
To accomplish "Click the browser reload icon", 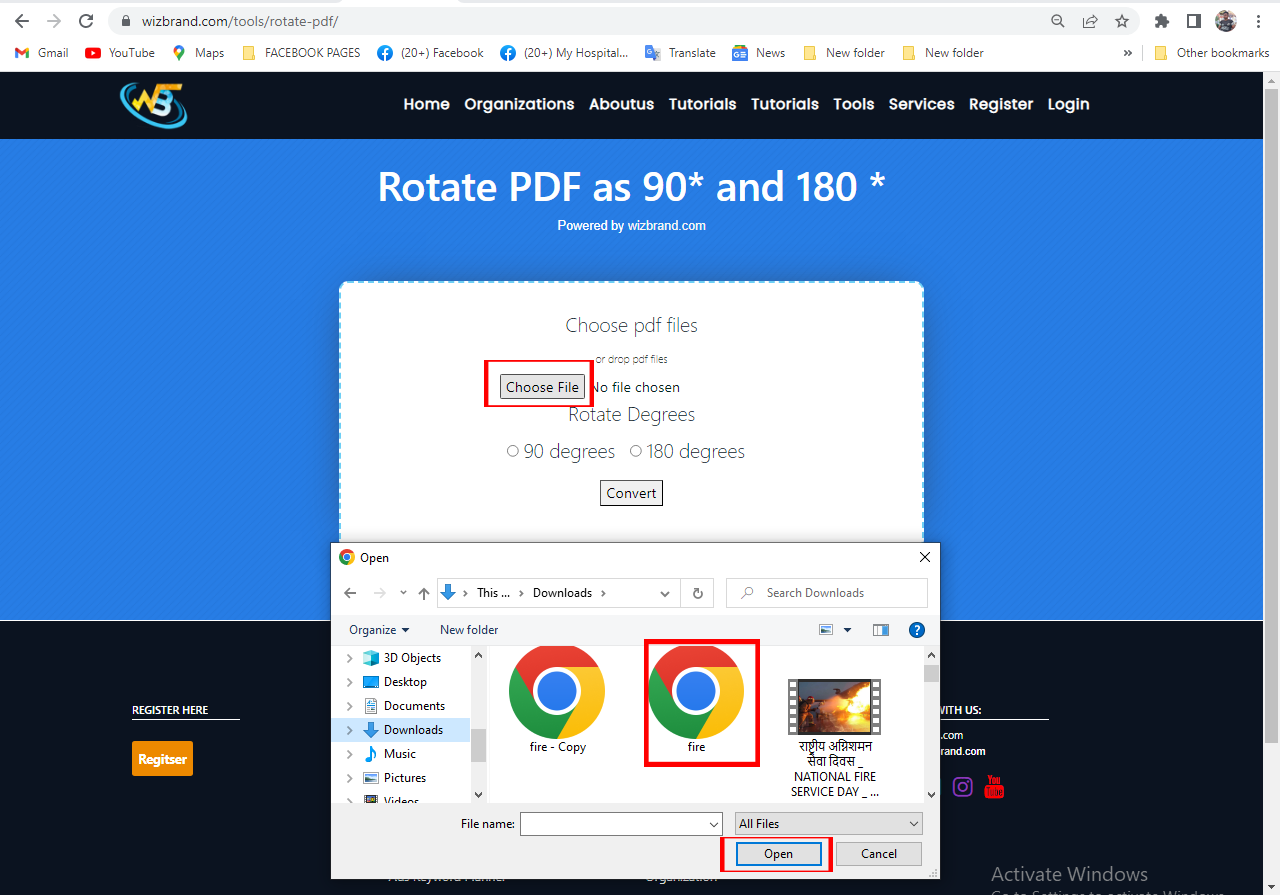I will click(86, 21).
